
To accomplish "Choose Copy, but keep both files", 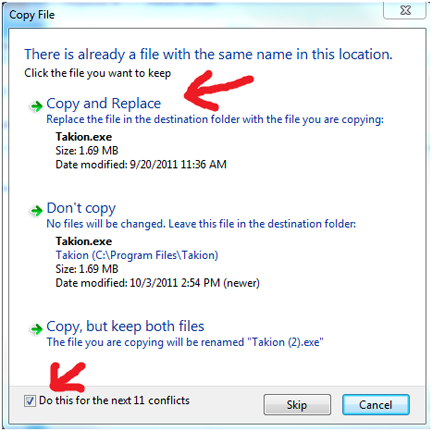I will (x=125, y=326).
